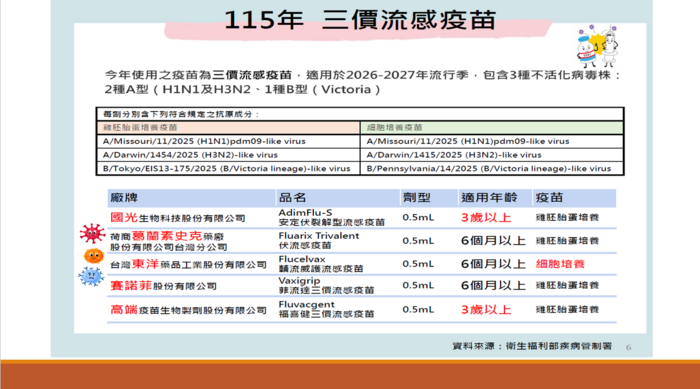
Task: Click '0.5mL' in the Flucelvax row
Action: click(x=418, y=264)
